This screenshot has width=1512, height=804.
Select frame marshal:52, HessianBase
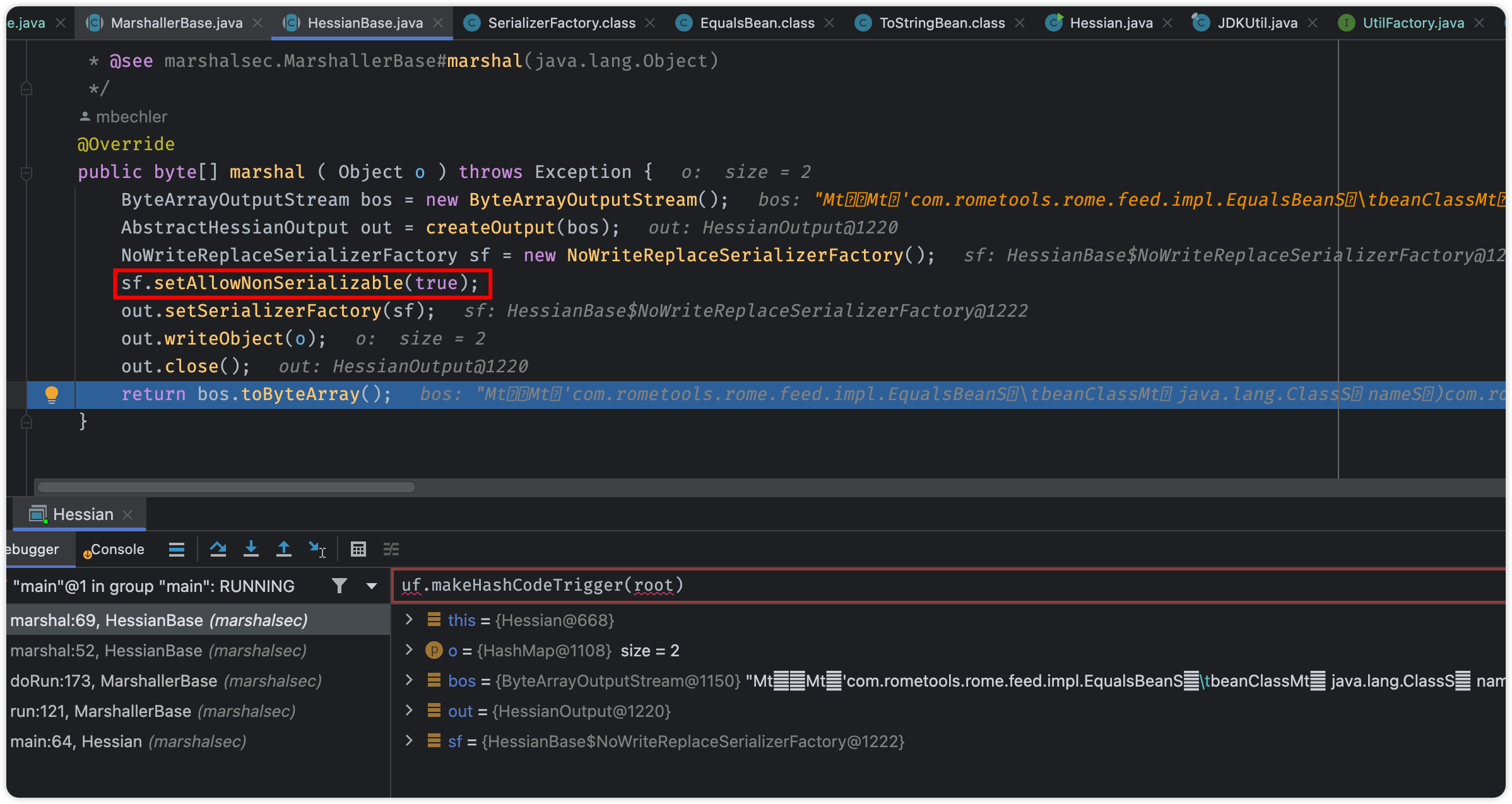pos(198,651)
